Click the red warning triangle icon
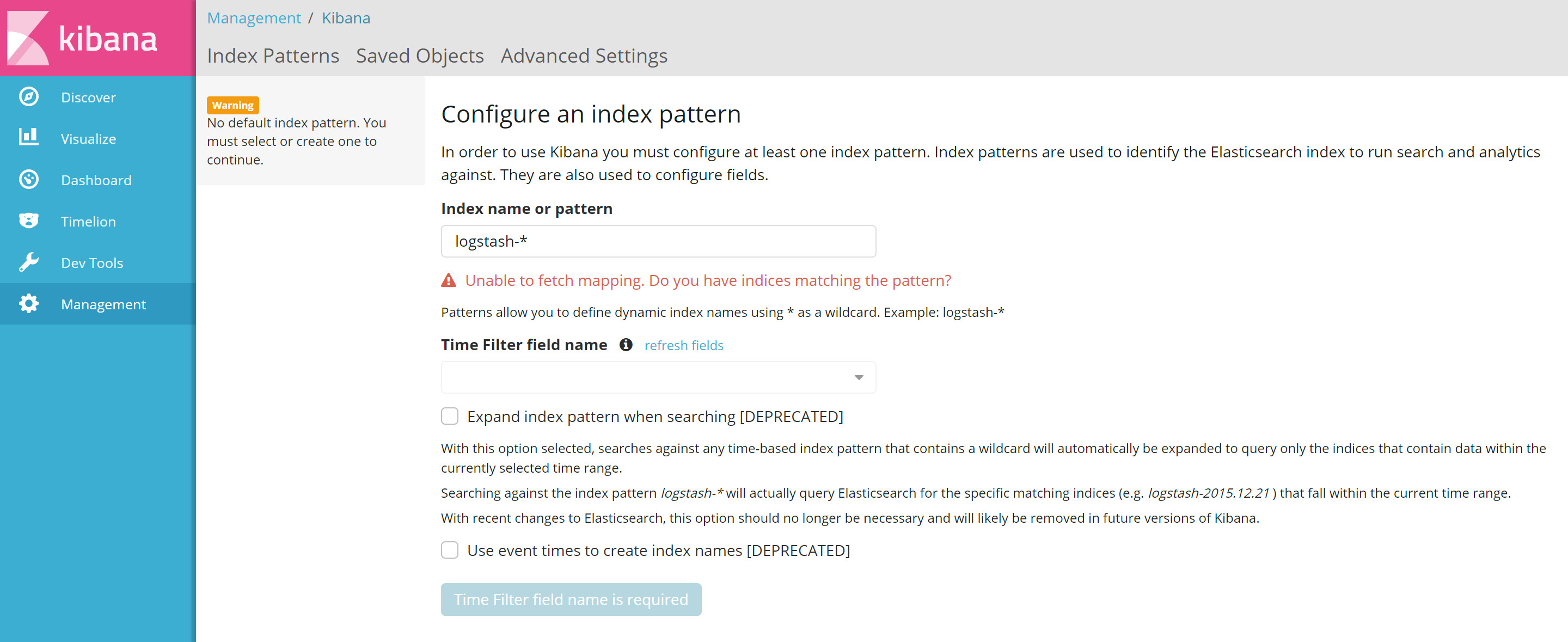This screenshot has width=1568, height=642. pyautogui.click(x=449, y=280)
